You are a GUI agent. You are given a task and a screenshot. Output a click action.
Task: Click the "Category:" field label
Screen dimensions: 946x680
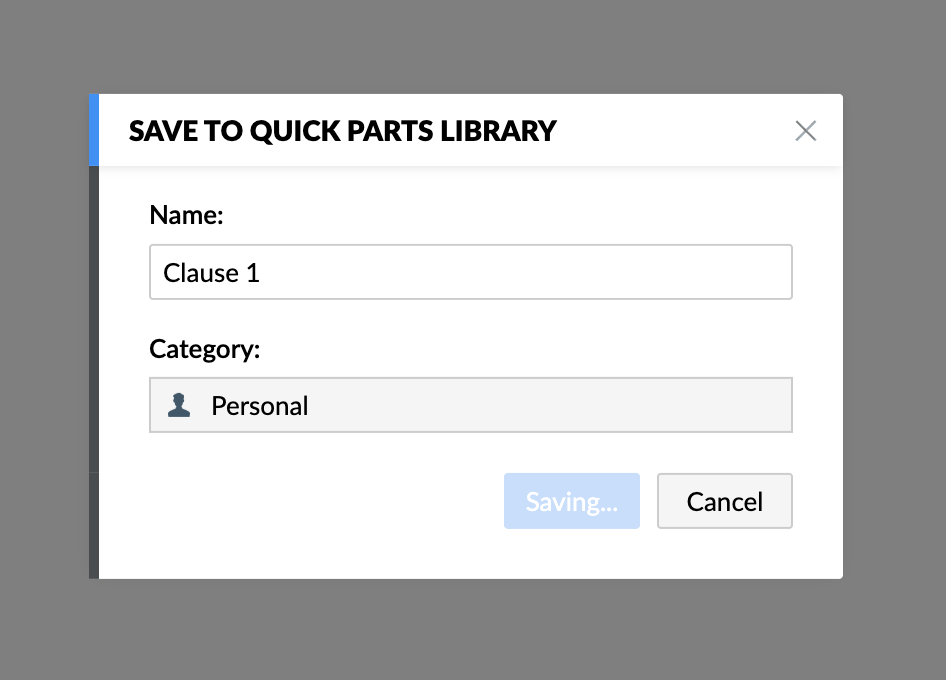point(204,349)
